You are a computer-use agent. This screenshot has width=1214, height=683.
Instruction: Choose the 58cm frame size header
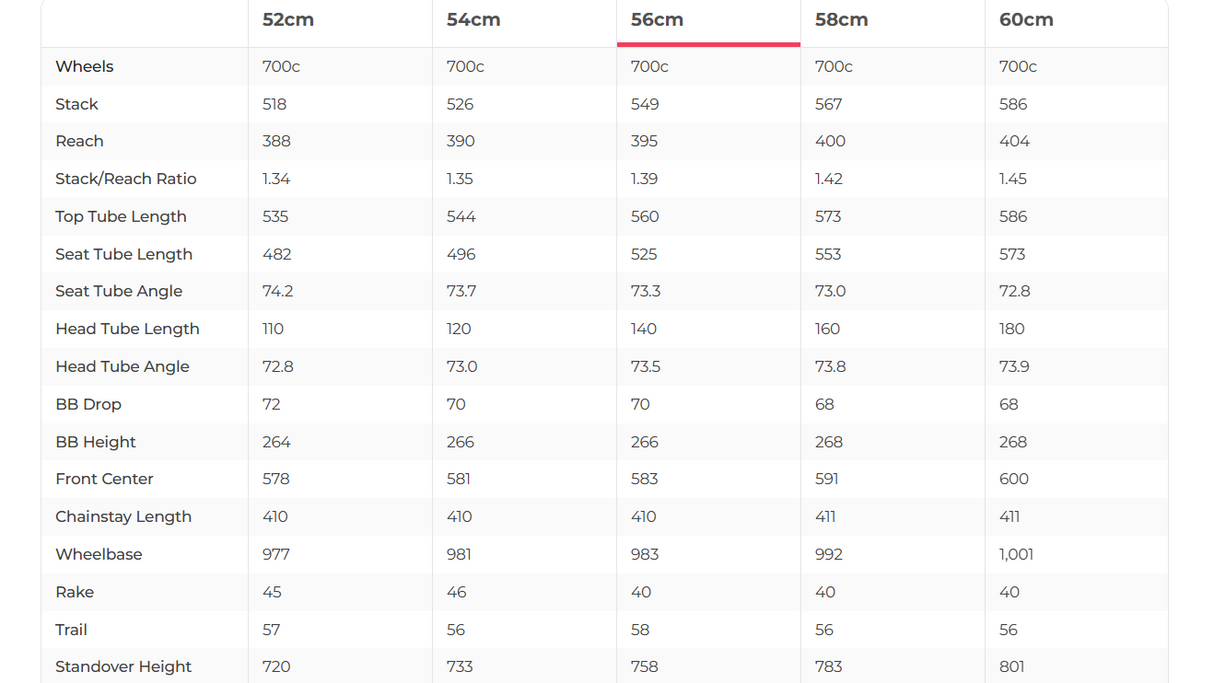[x=841, y=20]
